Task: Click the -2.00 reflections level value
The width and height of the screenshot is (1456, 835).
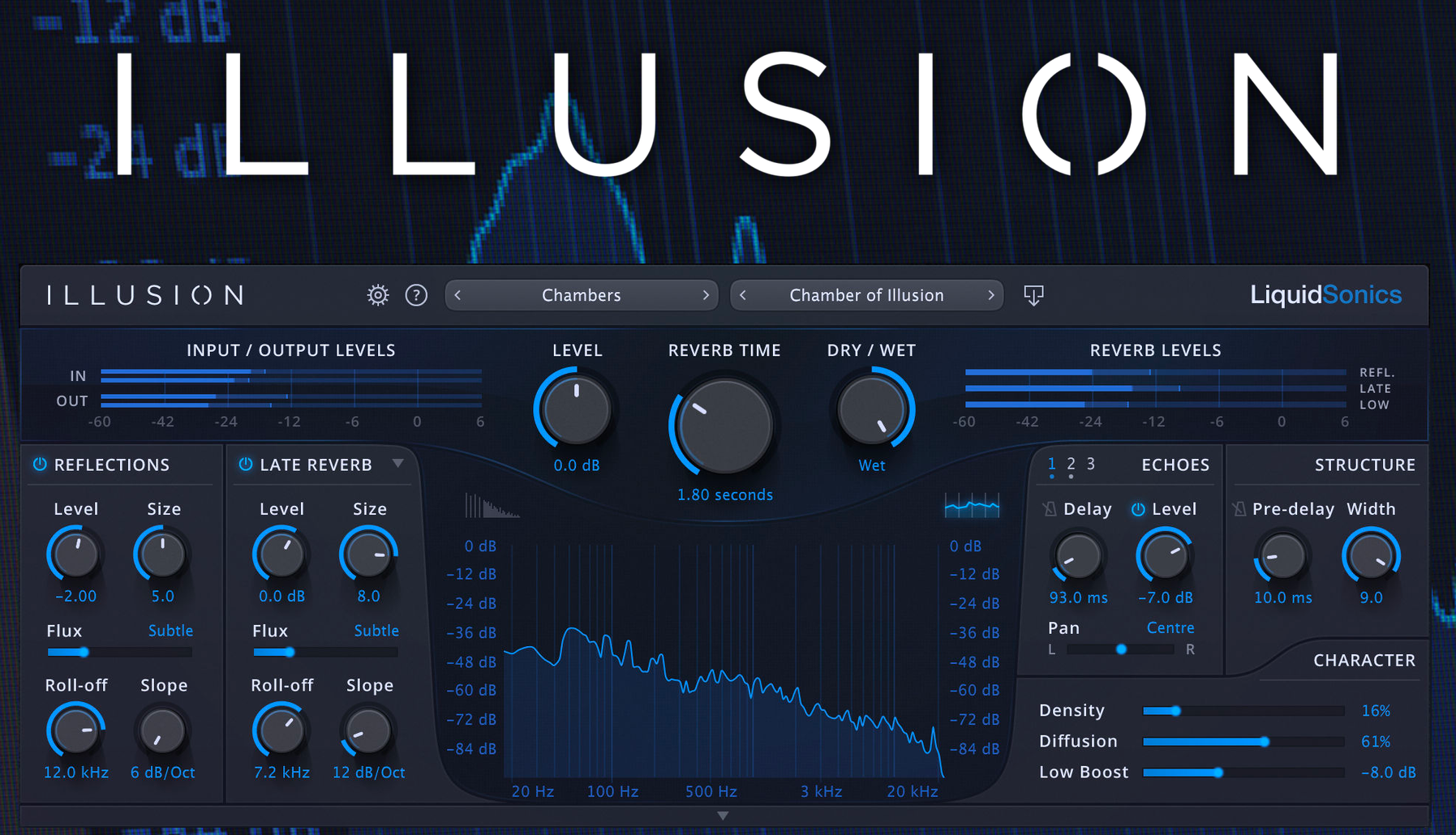Action: [75, 596]
